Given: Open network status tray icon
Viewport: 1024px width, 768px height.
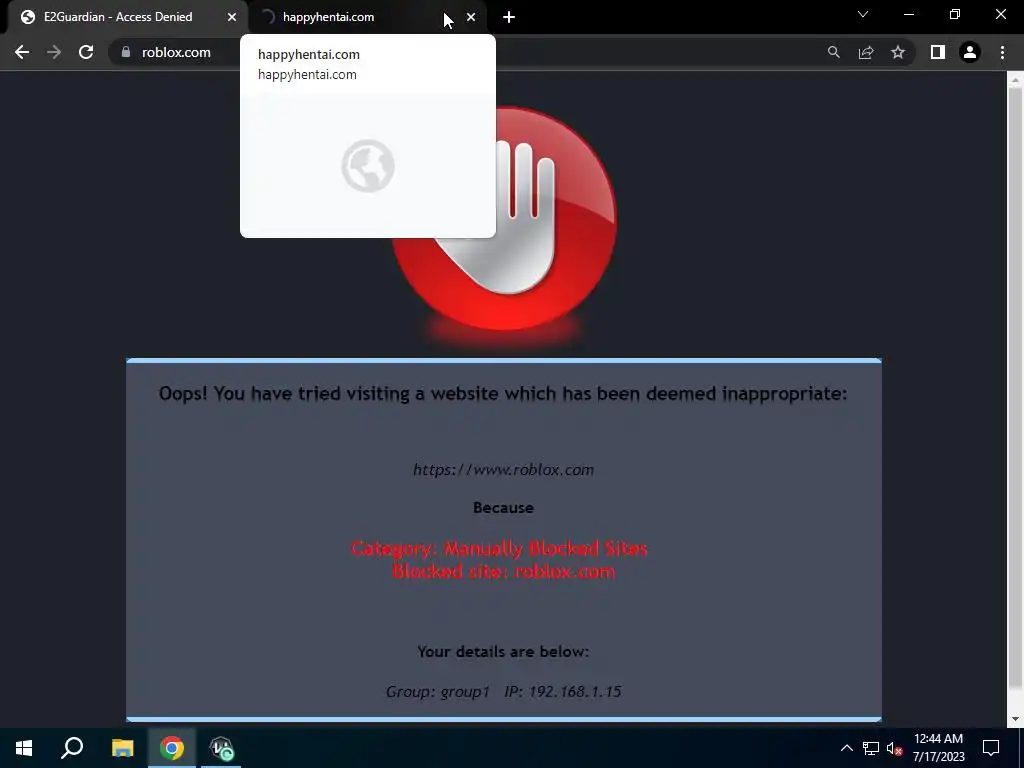Looking at the screenshot, I should [x=871, y=748].
